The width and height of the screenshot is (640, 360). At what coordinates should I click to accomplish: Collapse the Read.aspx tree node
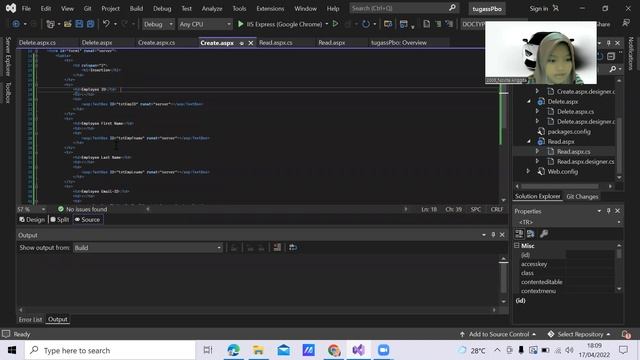click(x=529, y=141)
